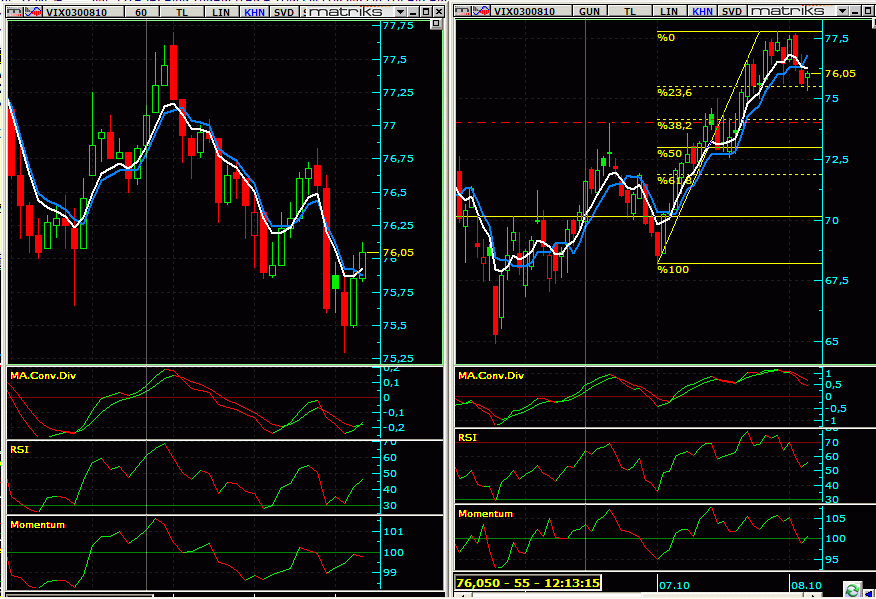This screenshot has height=599, width=876.
Task: Click the SVD button in right chart
Action: point(732,10)
